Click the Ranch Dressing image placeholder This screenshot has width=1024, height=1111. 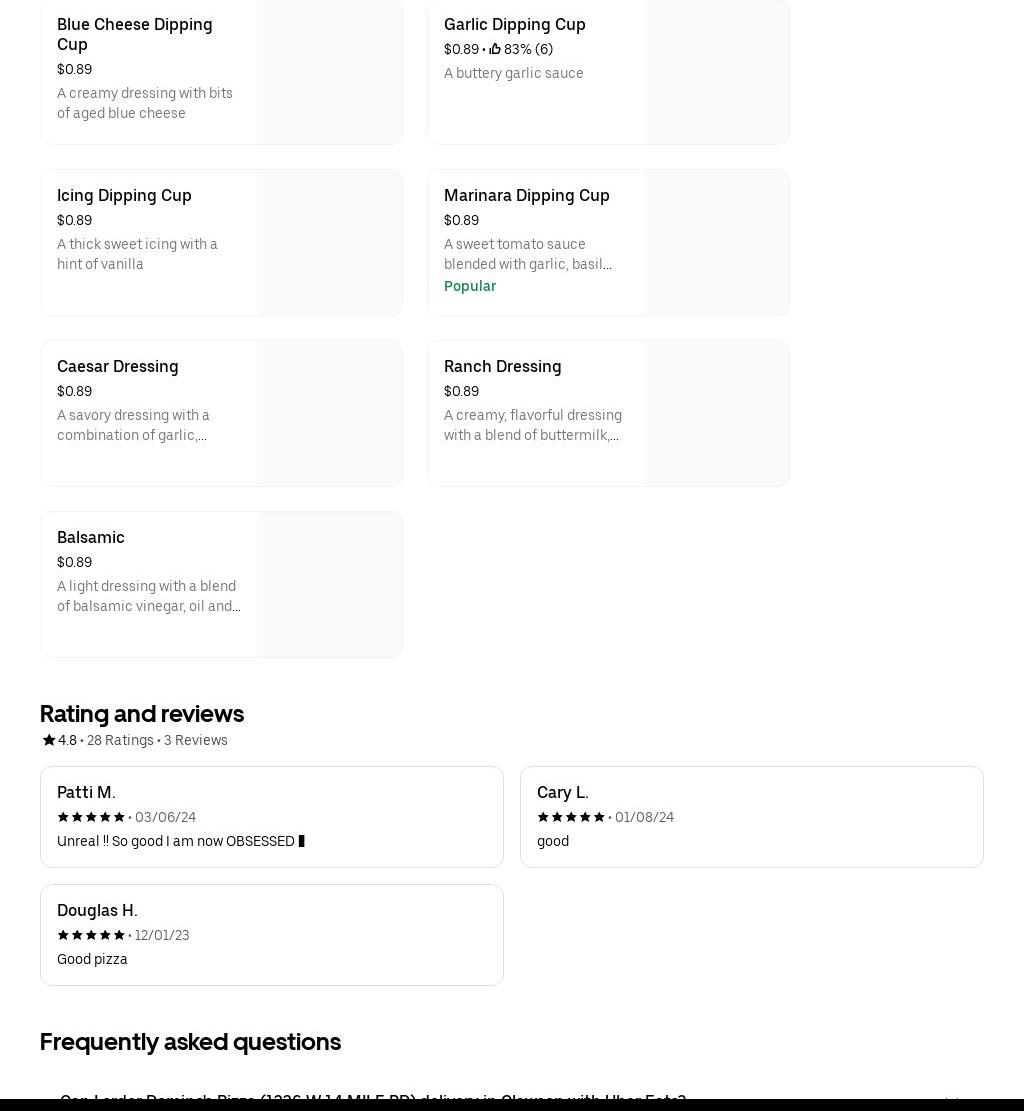[x=716, y=413]
